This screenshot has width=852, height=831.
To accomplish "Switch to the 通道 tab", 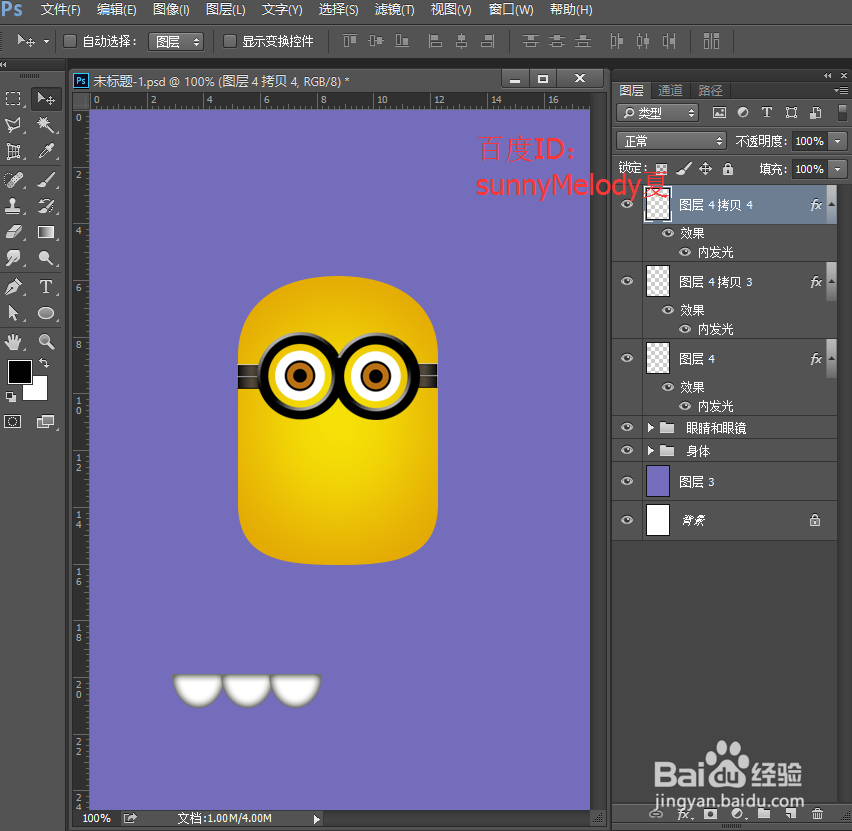I will tap(670, 90).
